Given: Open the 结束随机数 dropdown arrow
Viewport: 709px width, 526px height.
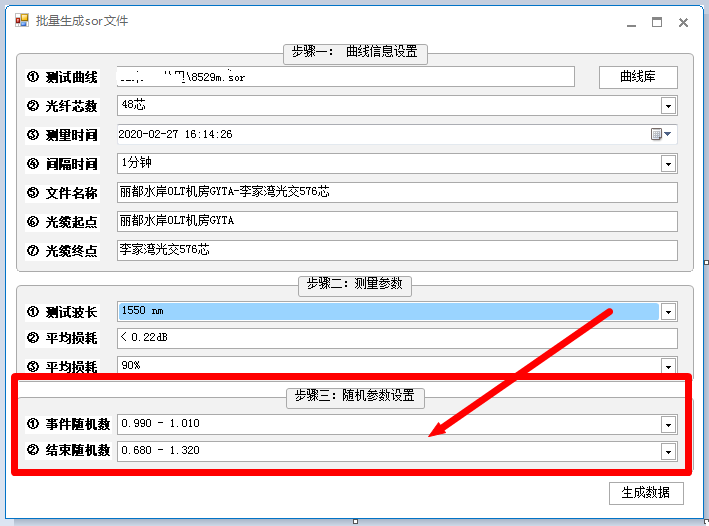Looking at the screenshot, I should (668, 451).
